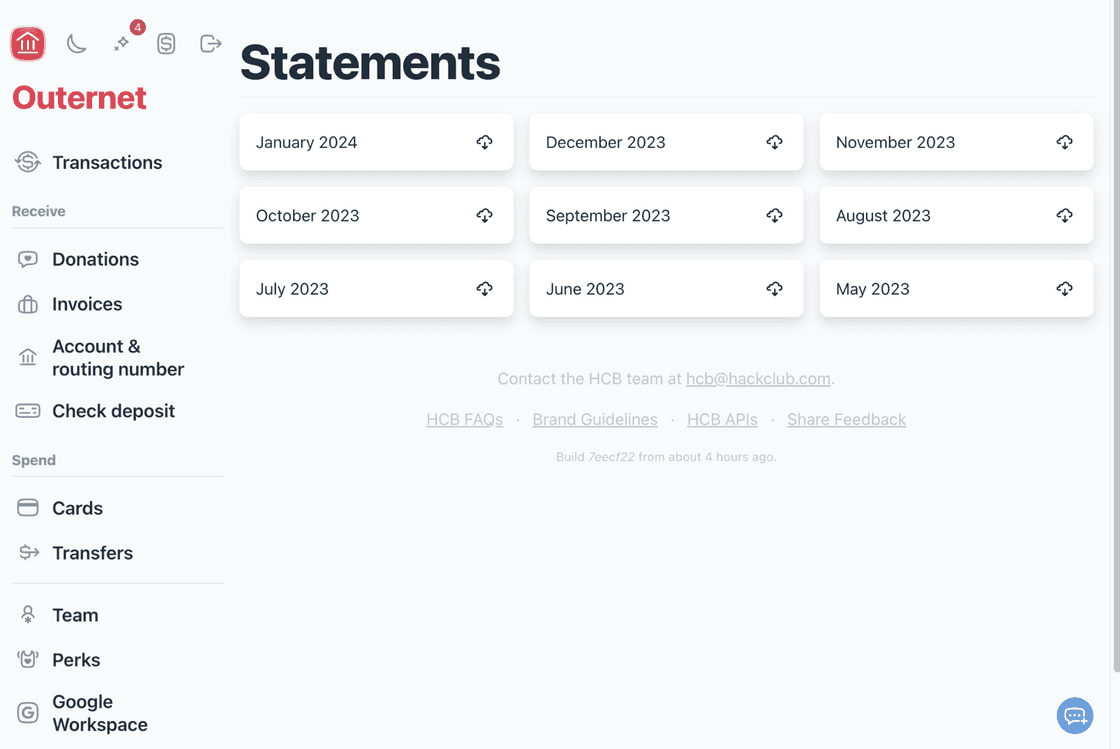This screenshot has width=1120, height=749.
Task: Click the Share Feedback link
Action: pos(846,419)
